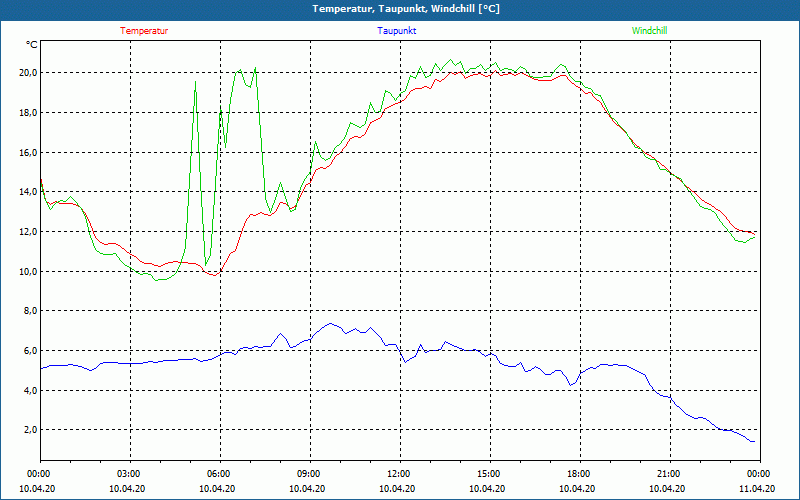Click the 20,0 value on the y-axis
Image resolution: width=800 pixels, height=500 pixels.
pyautogui.click(x=29, y=72)
